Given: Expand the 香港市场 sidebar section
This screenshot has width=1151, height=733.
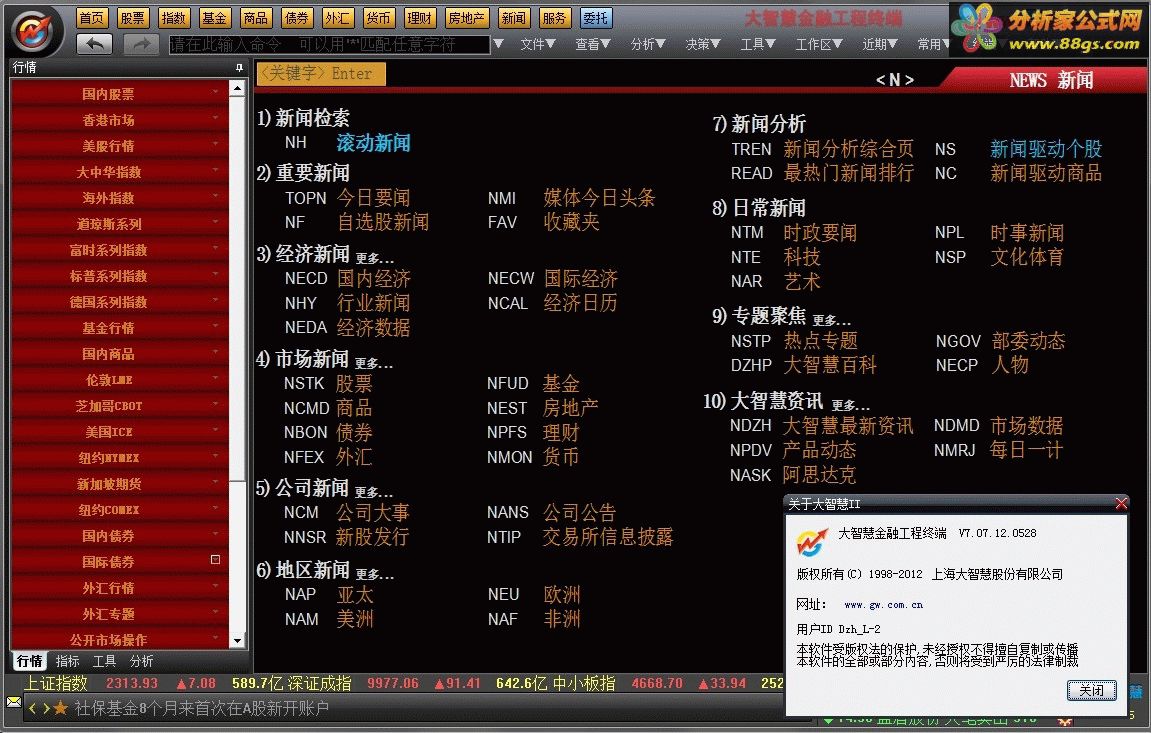Looking at the screenshot, I should point(120,120).
